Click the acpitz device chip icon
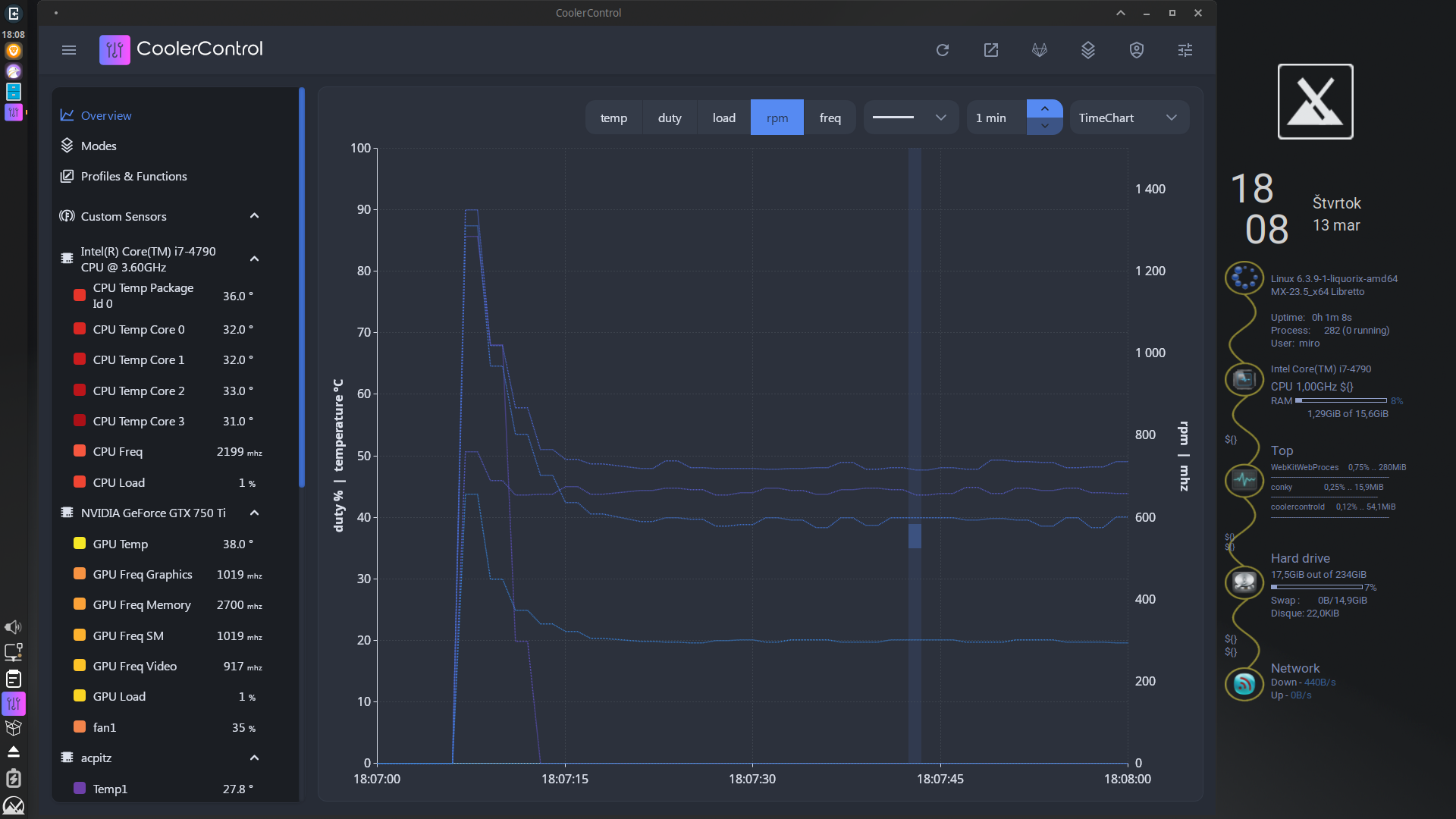1456x819 pixels. coord(67,758)
